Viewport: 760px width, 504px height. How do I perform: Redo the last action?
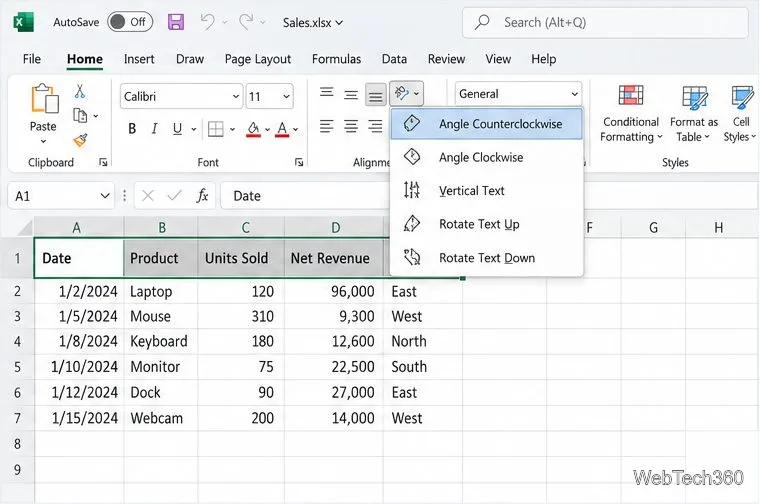coord(246,22)
